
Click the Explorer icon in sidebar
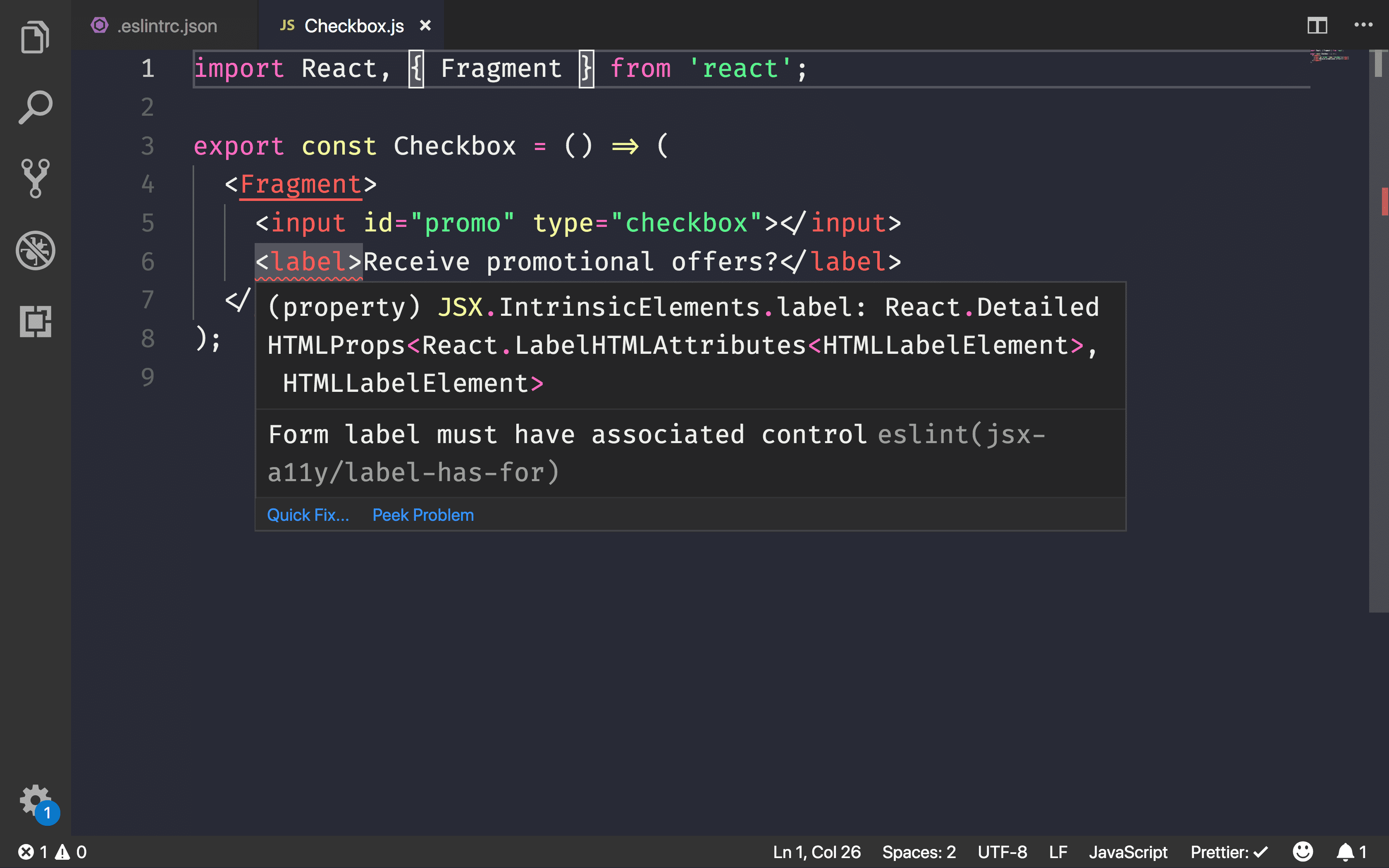(x=35, y=38)
